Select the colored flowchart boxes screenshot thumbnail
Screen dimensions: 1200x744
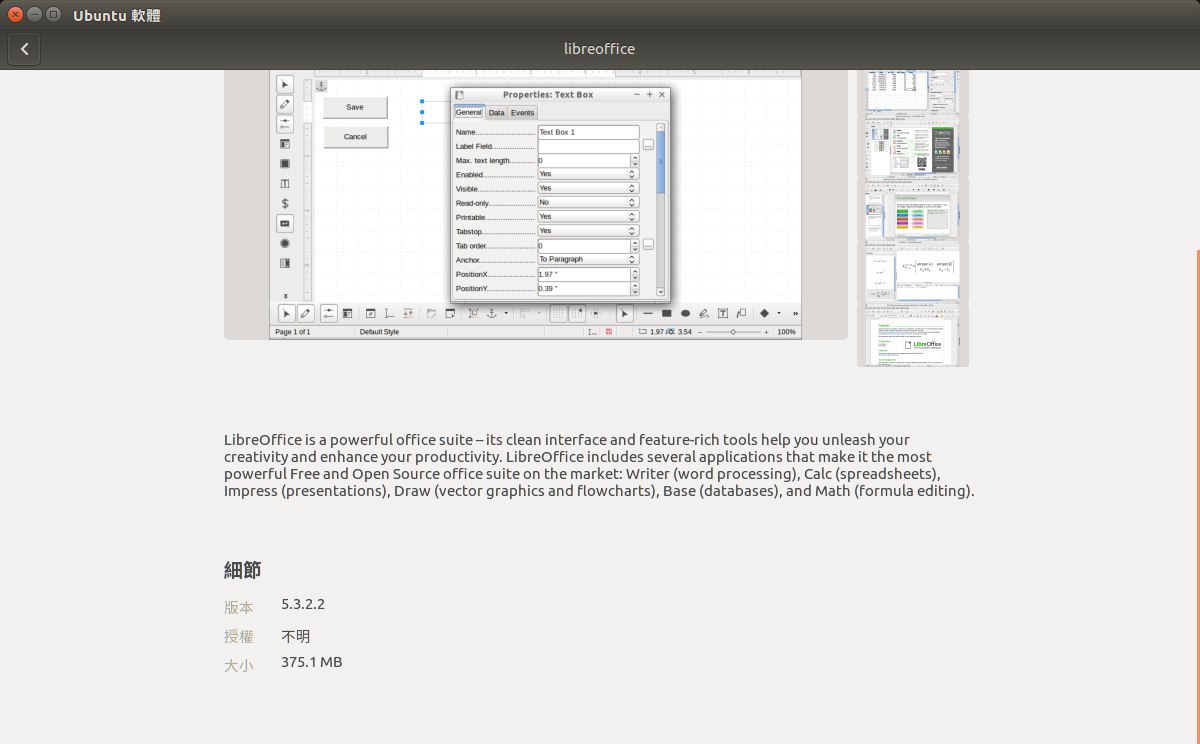[912, 209]
